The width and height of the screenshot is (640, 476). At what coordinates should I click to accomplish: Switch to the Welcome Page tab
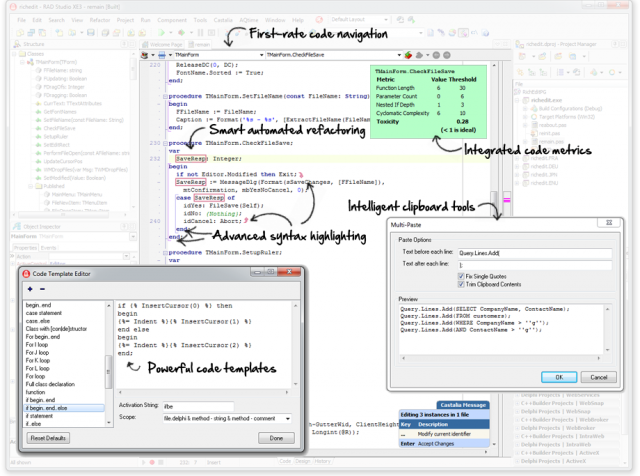[x=162, y=44]
